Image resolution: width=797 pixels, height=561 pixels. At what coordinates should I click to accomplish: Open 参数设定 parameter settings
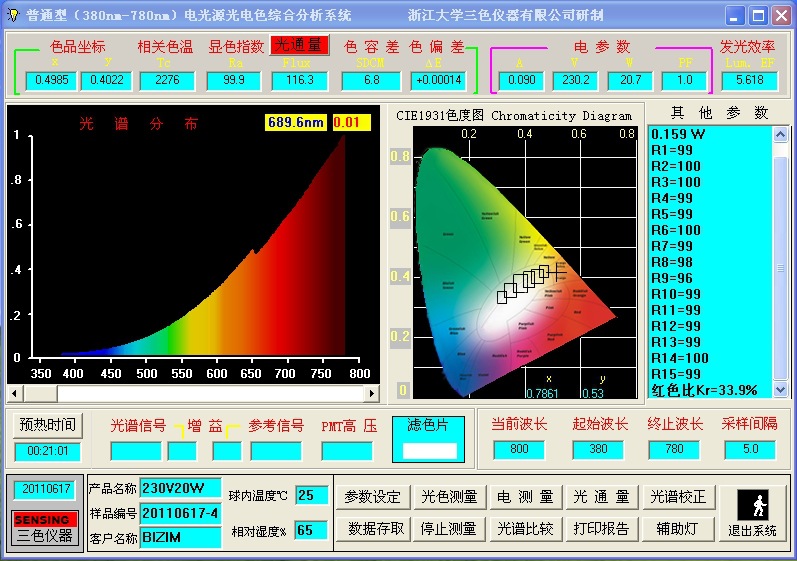(x=373, y=496)
